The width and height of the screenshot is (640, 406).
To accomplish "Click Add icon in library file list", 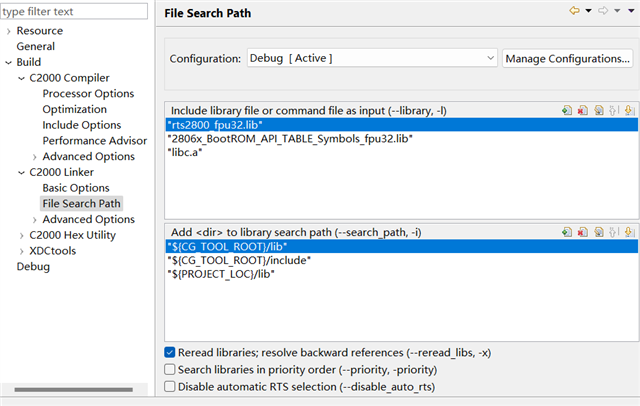I will [x=566, y=110].
